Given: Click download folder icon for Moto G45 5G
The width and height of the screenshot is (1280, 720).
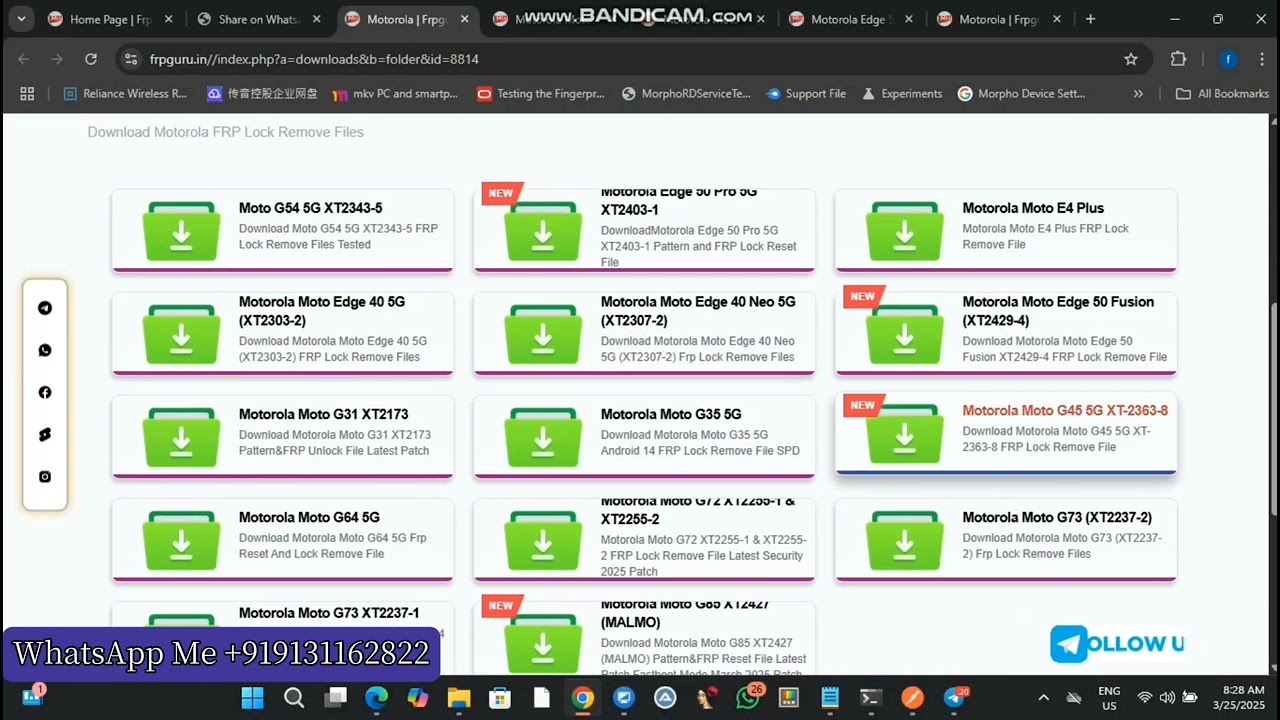Looking at the screenshot, I should [905, 433].
